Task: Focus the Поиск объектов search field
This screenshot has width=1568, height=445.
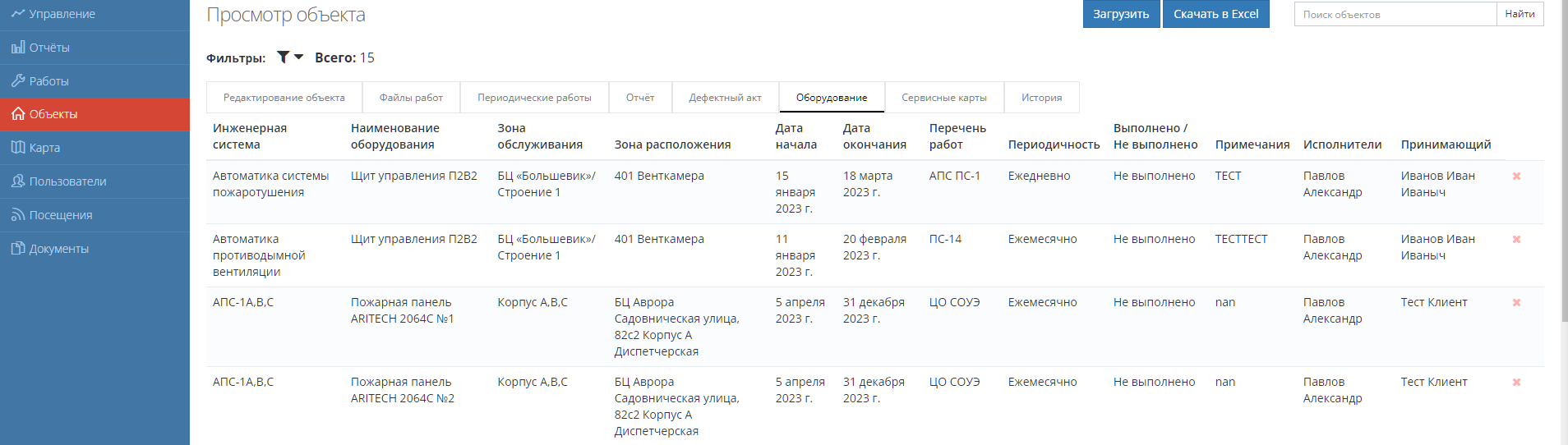Action: pos(1395,15)
